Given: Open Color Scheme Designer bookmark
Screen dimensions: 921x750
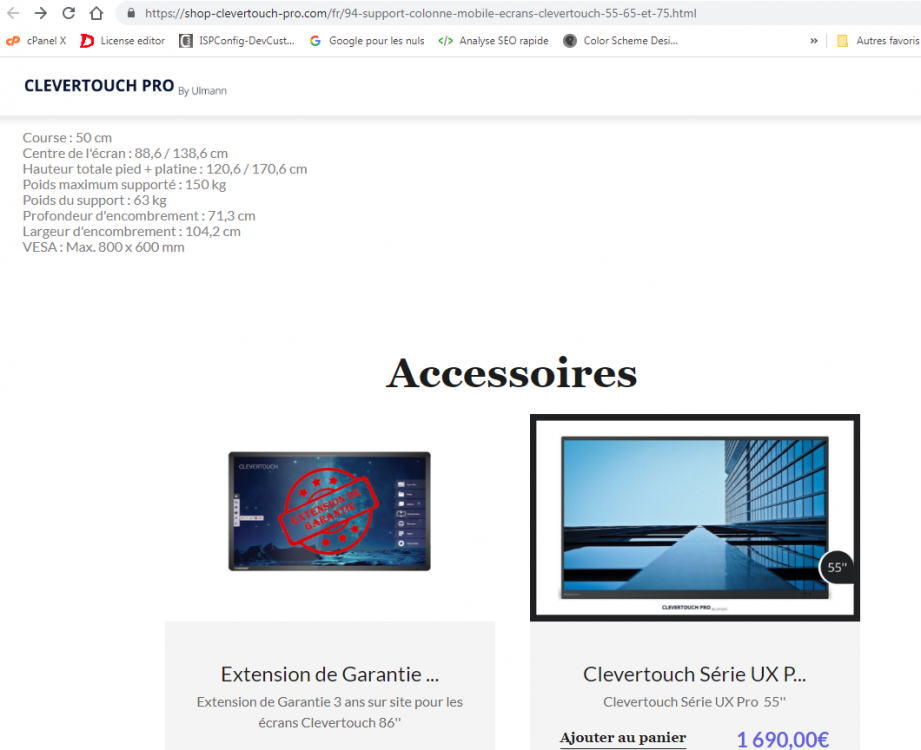Looking at the screenshot, I should coord(620,41).
